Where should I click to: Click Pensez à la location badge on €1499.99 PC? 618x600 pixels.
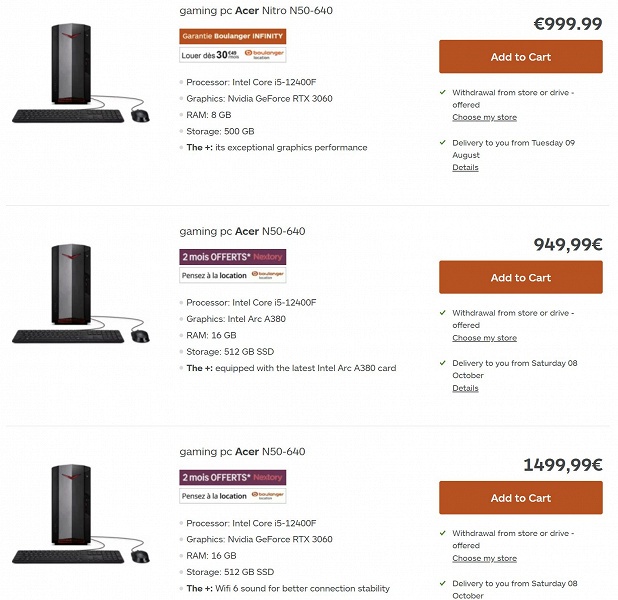(232, 495)
